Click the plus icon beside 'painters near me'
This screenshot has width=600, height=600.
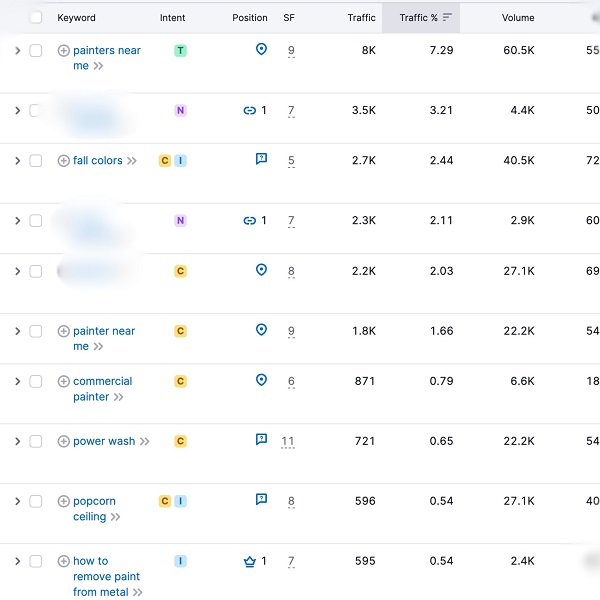(64, 51)
